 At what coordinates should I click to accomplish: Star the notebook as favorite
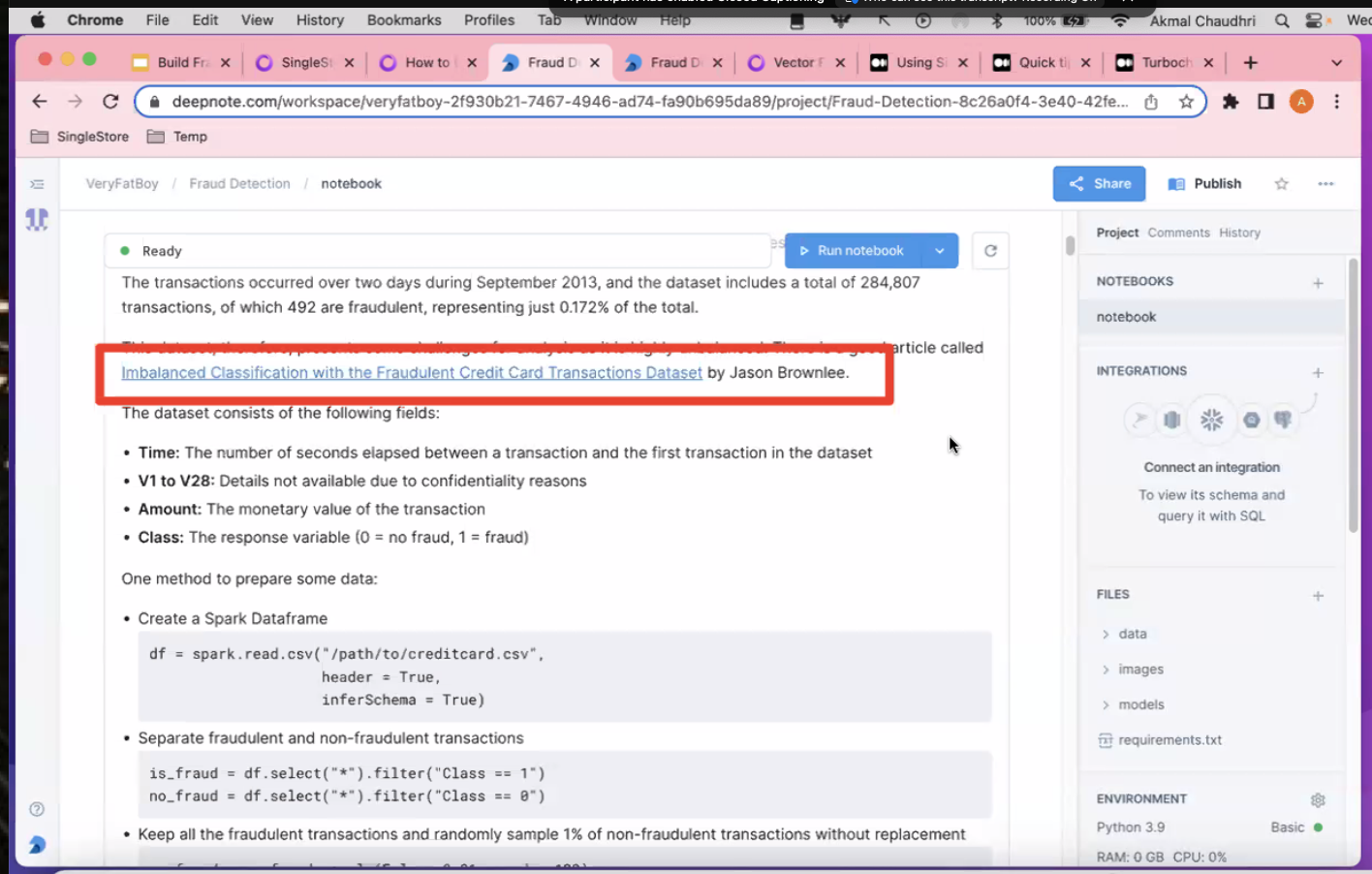click(x=1281, y=184)
